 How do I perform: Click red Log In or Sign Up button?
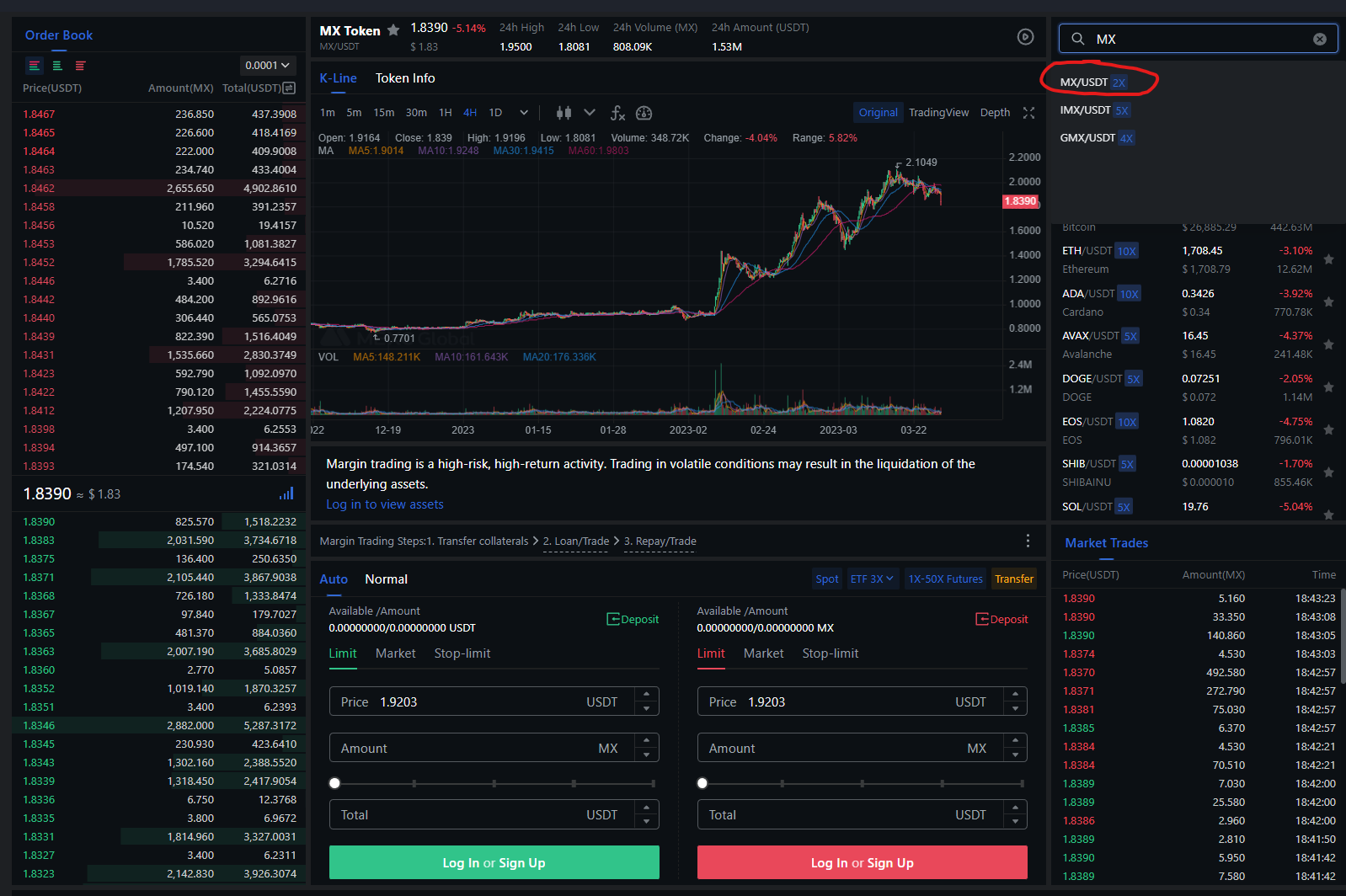[x=862, y=862]
